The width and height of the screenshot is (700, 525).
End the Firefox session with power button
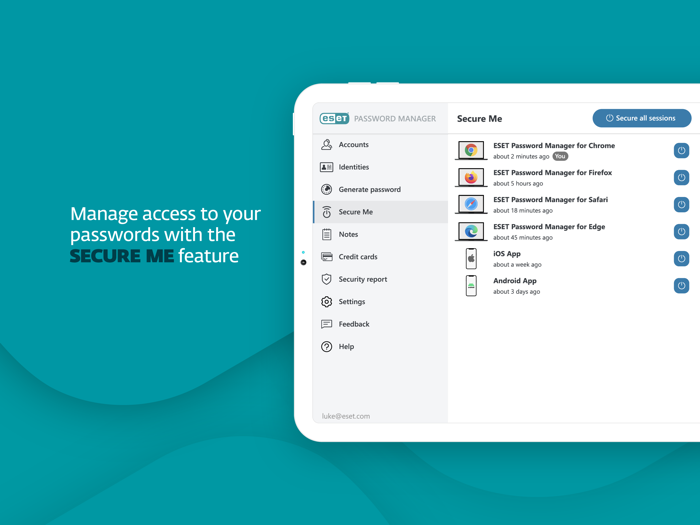[x=681, y=178]
